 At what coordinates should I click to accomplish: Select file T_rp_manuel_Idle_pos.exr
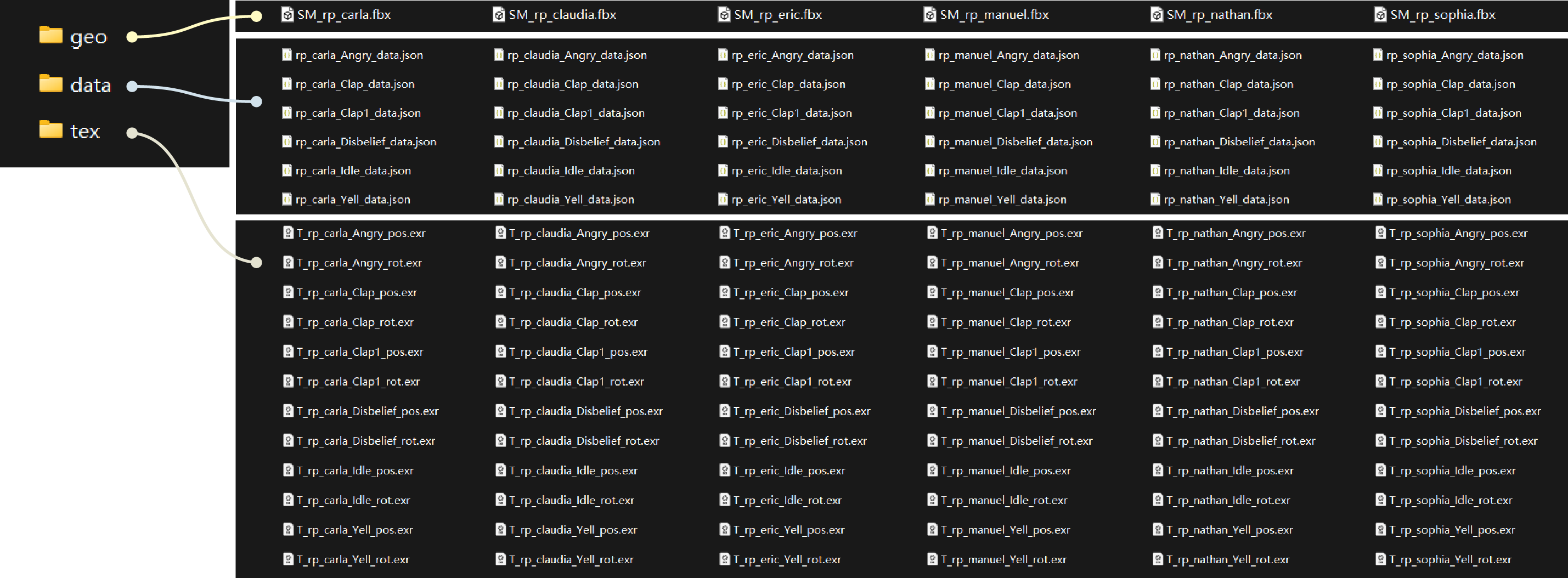point(1006,471)
